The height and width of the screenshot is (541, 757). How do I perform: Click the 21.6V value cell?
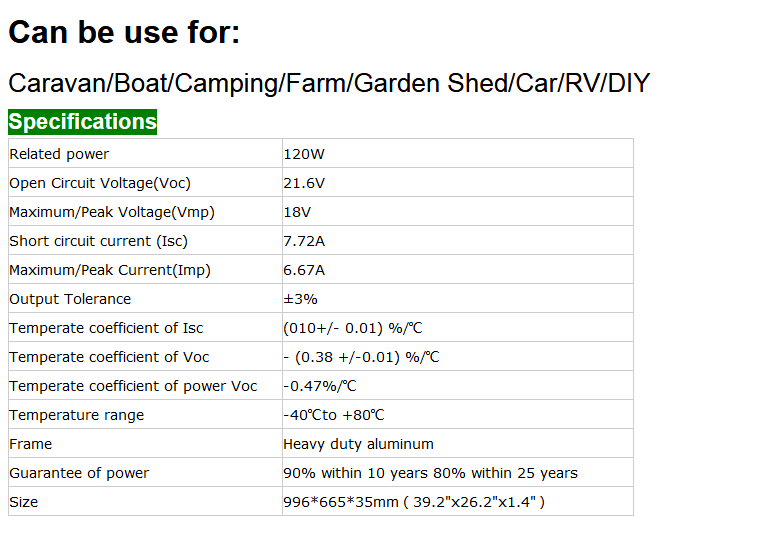[x=304, y=183]
